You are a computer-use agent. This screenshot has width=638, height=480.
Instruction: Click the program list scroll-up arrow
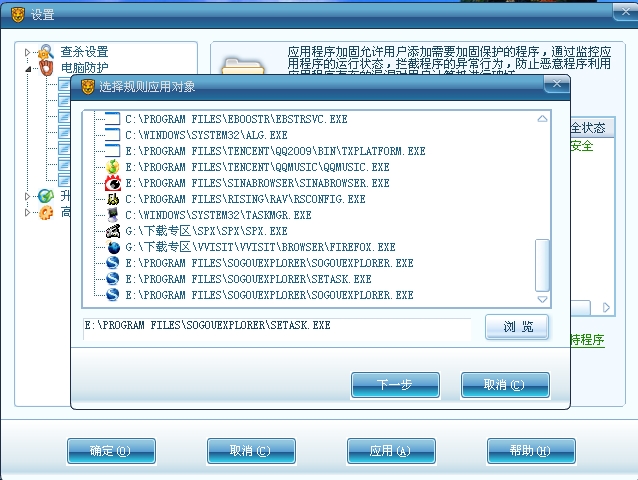(542, 119)
